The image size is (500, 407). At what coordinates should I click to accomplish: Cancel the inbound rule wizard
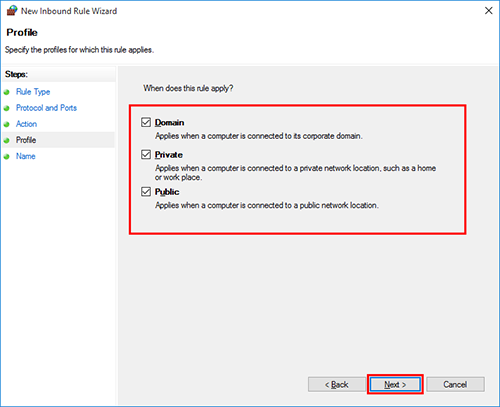coord(455,384)
